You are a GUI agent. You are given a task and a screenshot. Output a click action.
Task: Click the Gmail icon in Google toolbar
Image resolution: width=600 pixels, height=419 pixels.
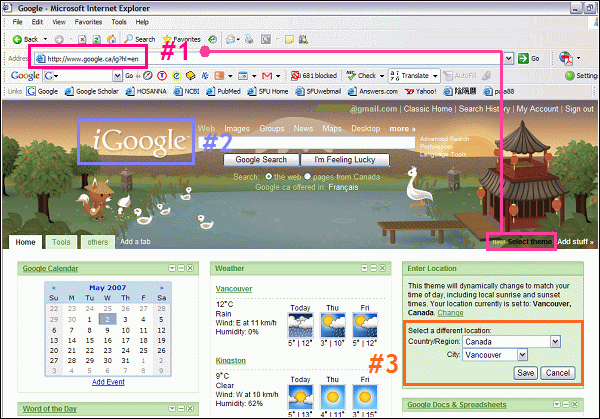tap(267, 76)
